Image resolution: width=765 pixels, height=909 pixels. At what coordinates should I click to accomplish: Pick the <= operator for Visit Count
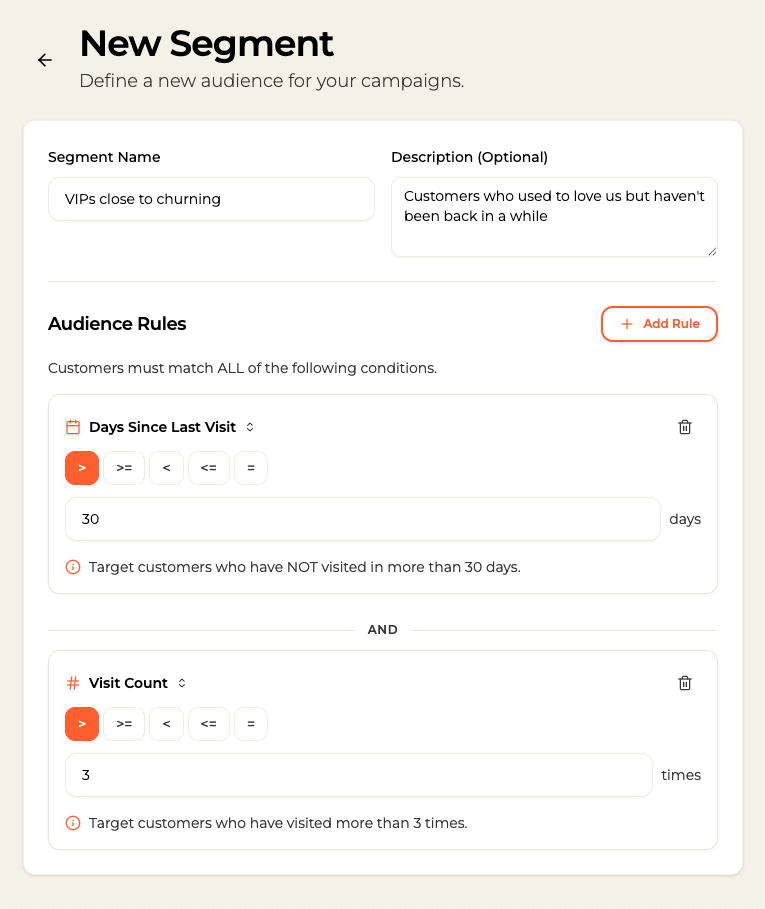(x=209, y=724)
